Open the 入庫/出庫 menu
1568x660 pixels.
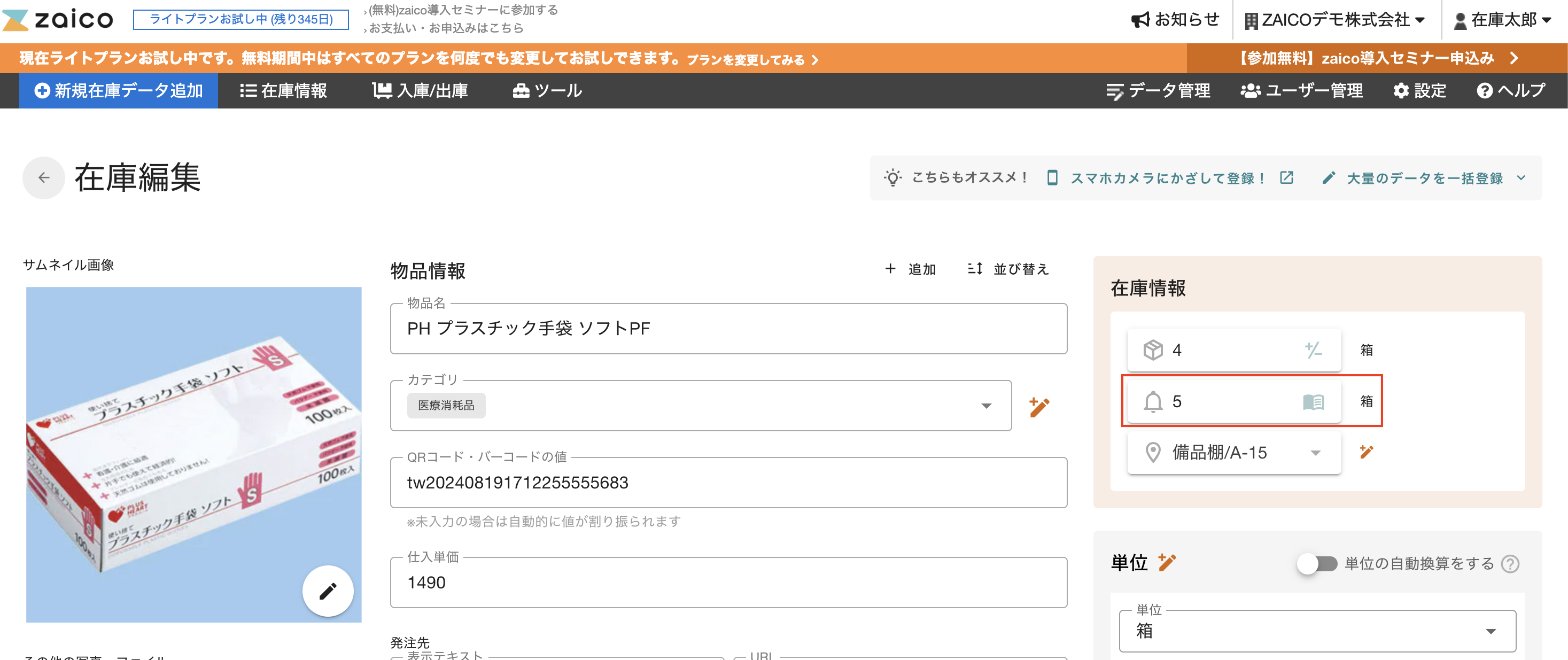[x=420, y=91]
